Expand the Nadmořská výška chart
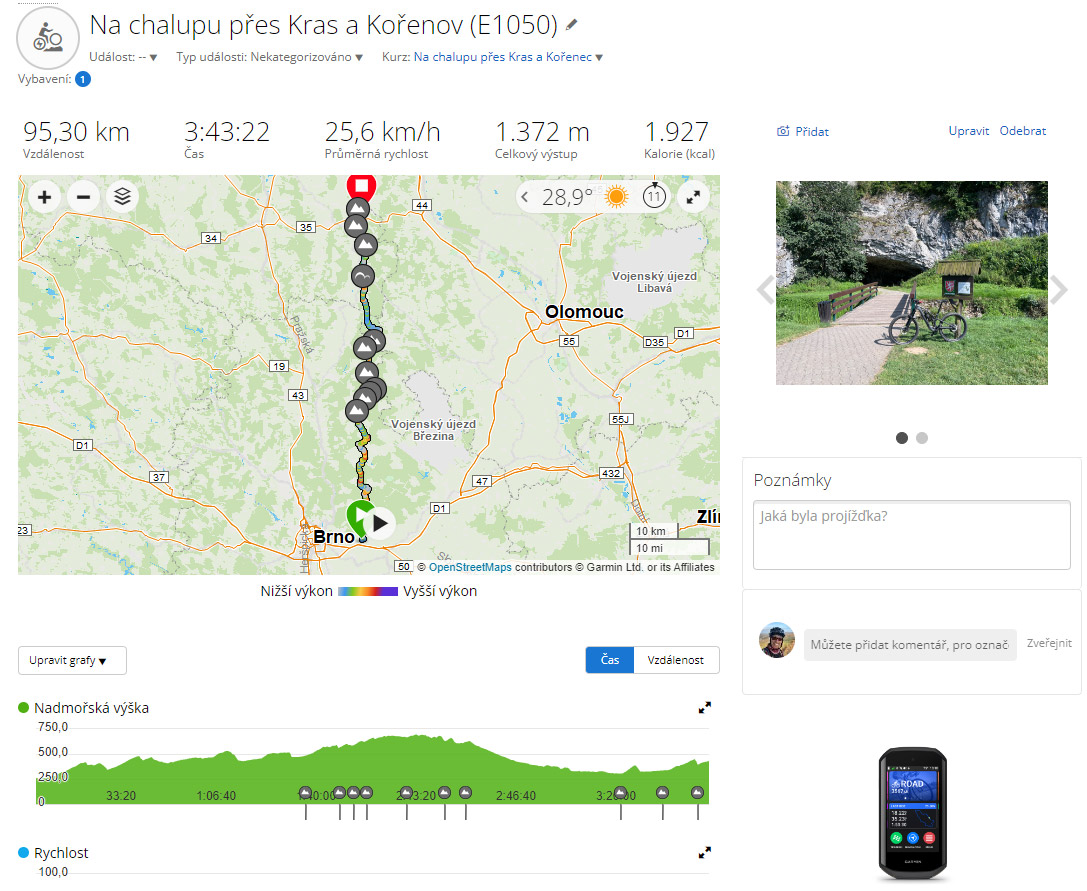The height and width of the screenshot is (891, 1087). pyautogui.click(x=704, y=708)
